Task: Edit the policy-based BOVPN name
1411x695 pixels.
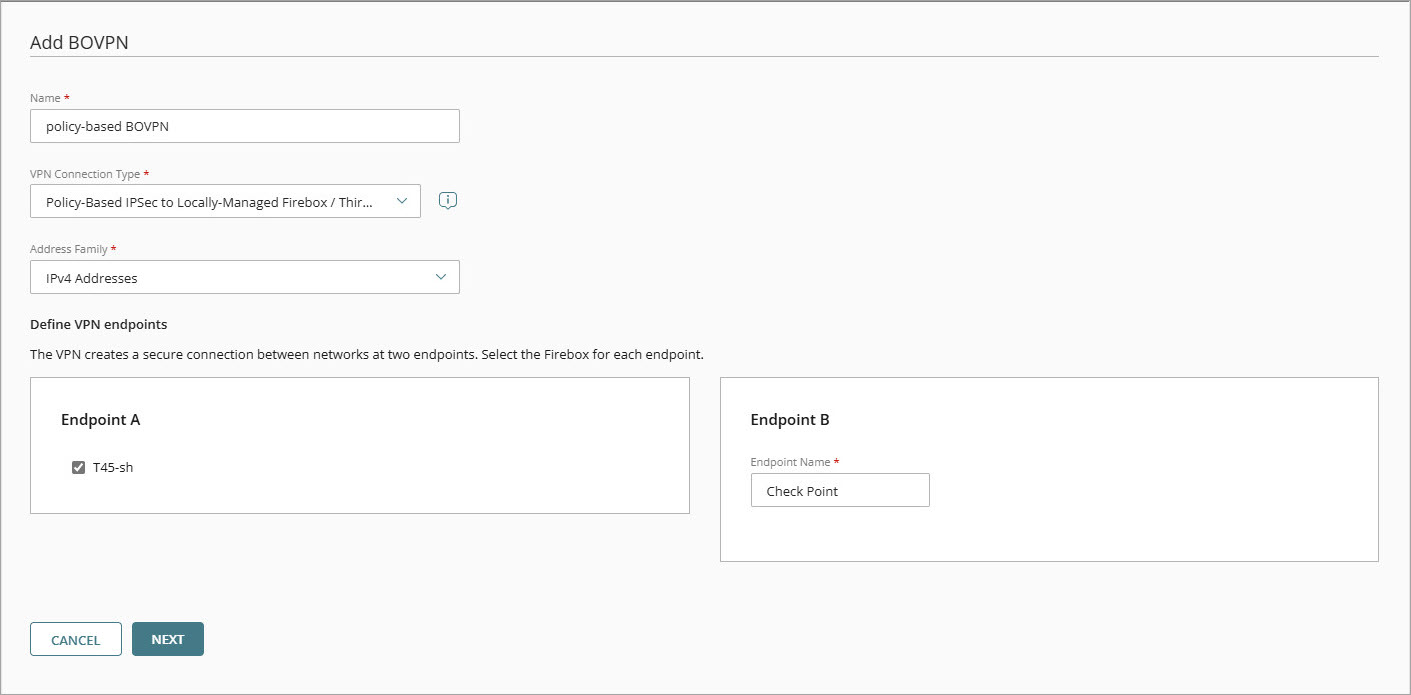Action: pyautogui.click(x=244, y=125)
